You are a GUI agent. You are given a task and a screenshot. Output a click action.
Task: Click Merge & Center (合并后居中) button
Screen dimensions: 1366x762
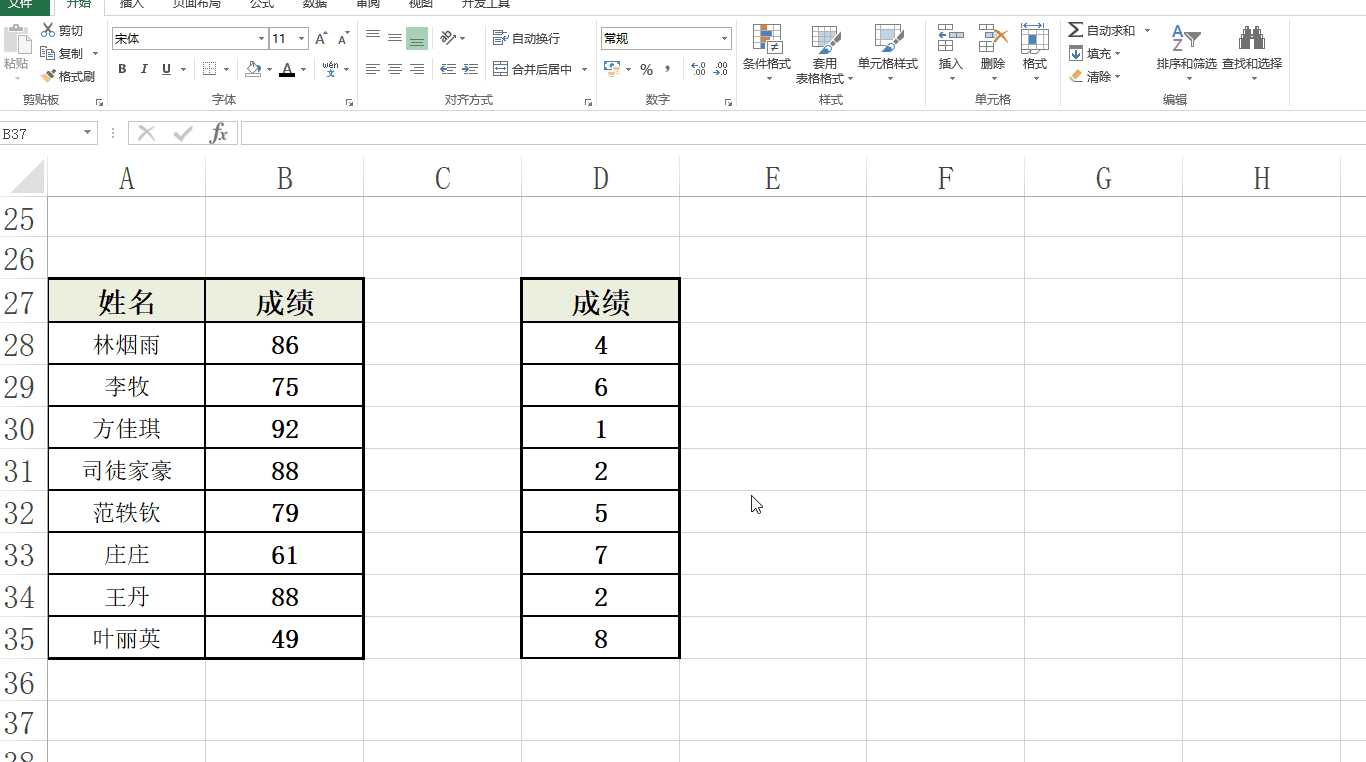point(534,69)
